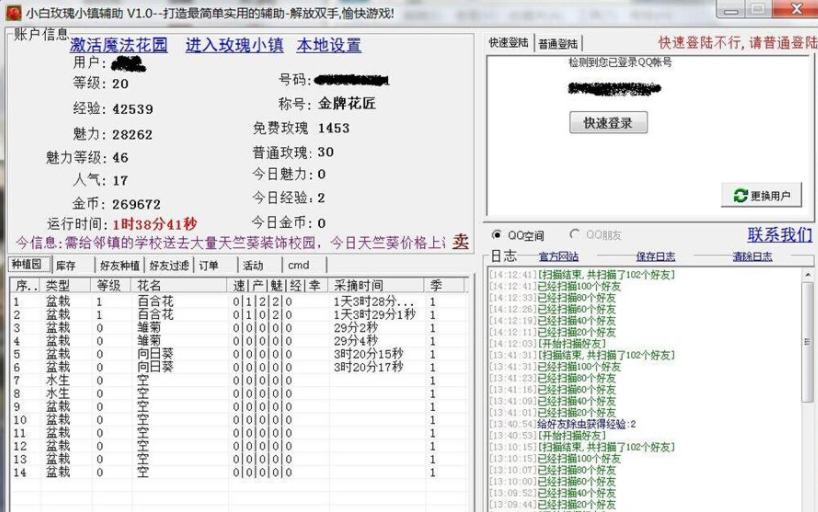Click the refresh icon on 更换用户 button
The image size is (818, 512).
(x=740, y=196)
